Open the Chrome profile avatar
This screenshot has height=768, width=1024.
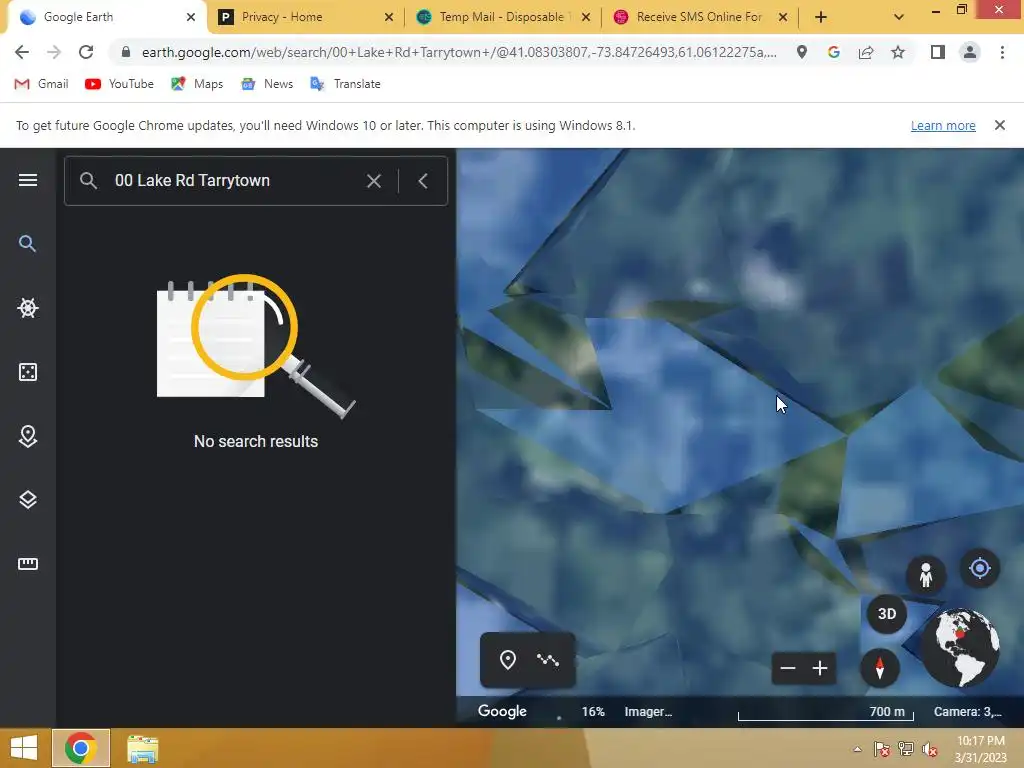pos(970,52)
